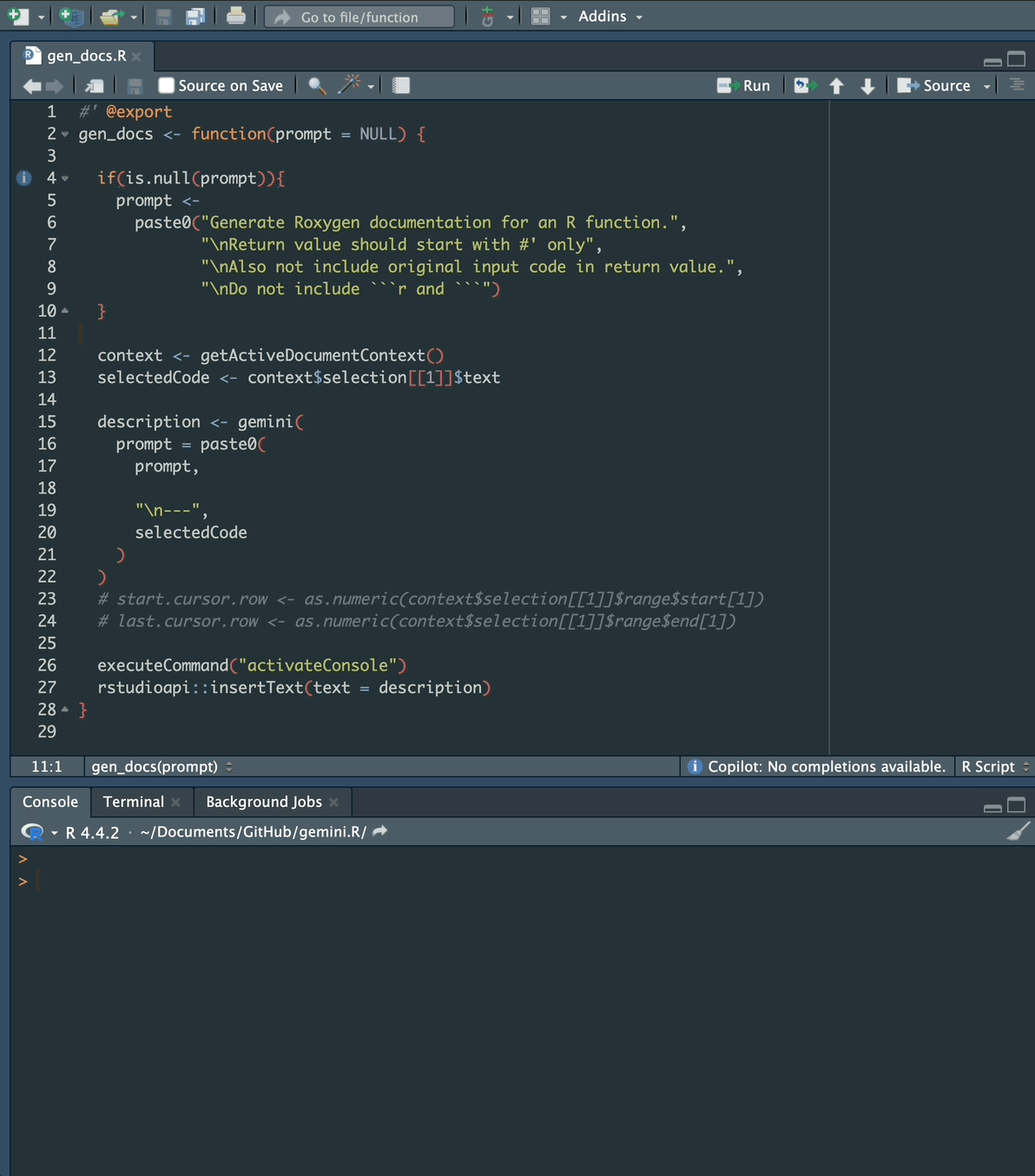Save all open documents

click(196, 17)
